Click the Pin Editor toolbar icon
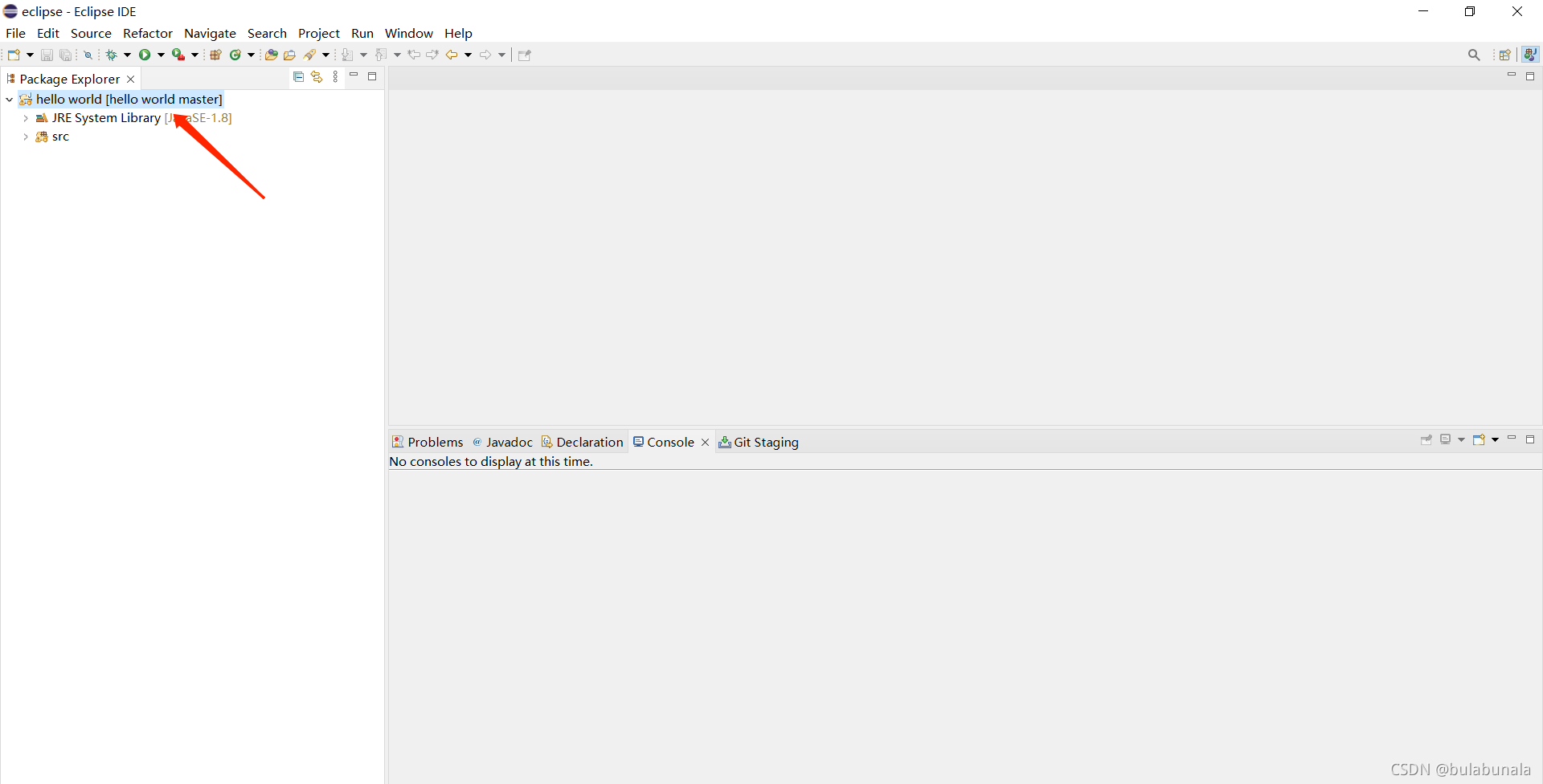Viewport: 1543px width, 784px height. click(525, 55)
